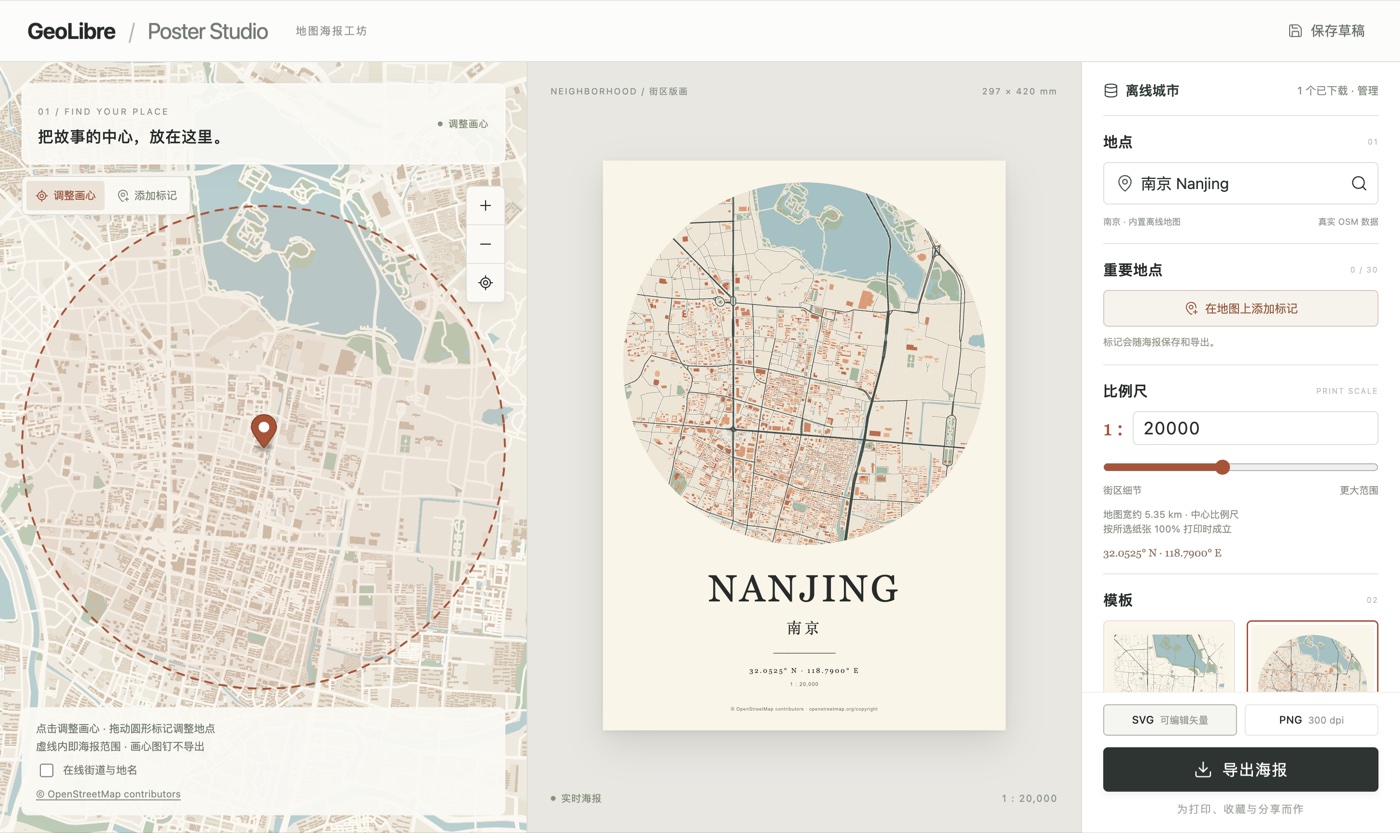Choose SVG 可编辑矢量 export format
Image resolution: width=1400 pixels, height=833 pixels.
[x=1170, y=720]
